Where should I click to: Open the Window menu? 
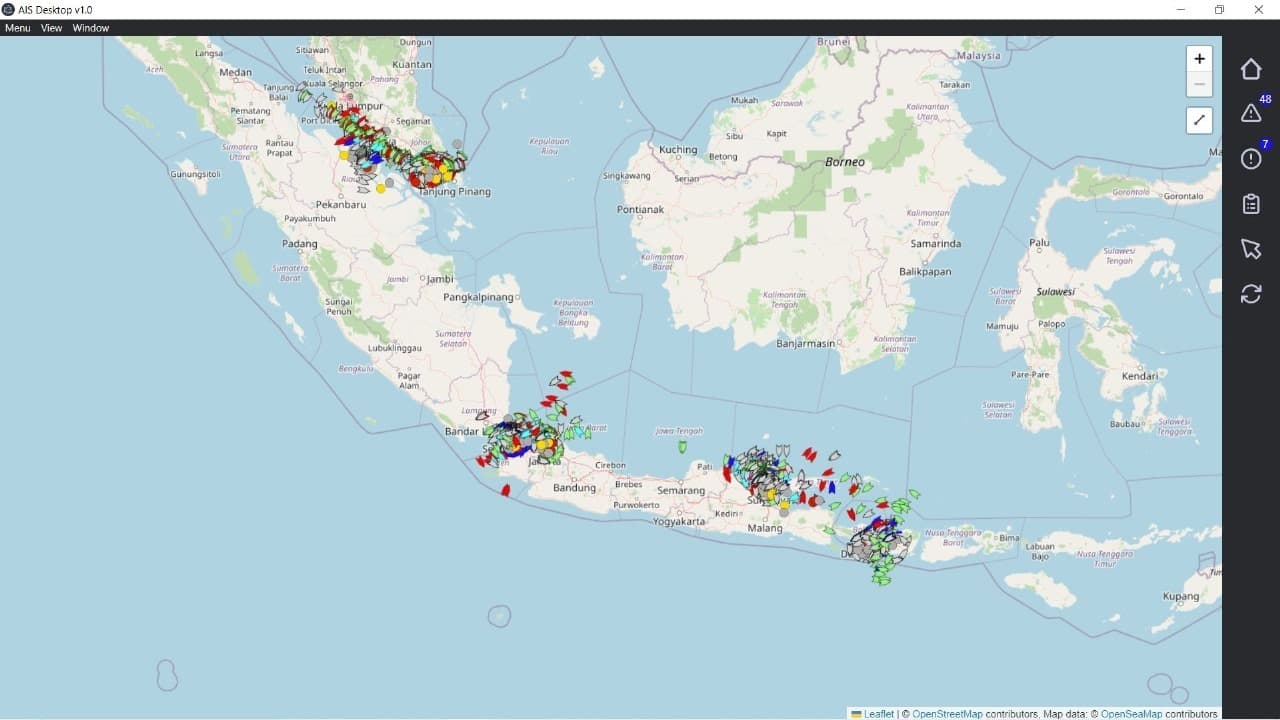tap(90, 28)
